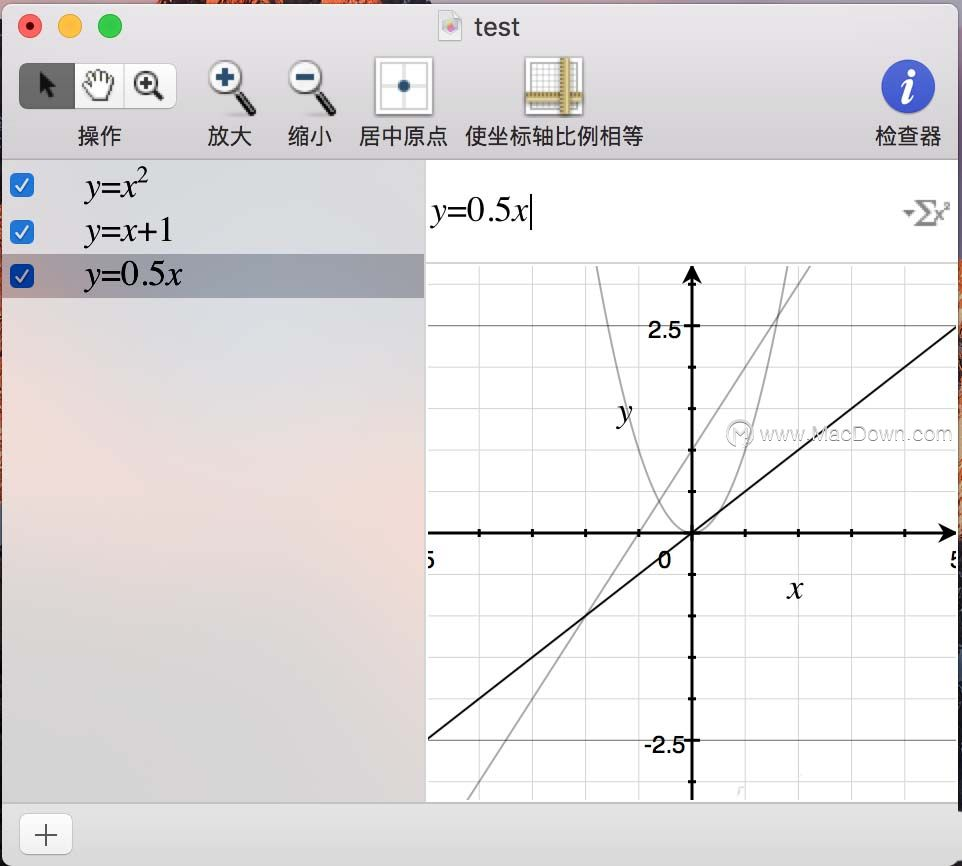Click the + button to add equation
This screenshot has width=962, height=866.
pyautogui.click(x=45, y=833)
